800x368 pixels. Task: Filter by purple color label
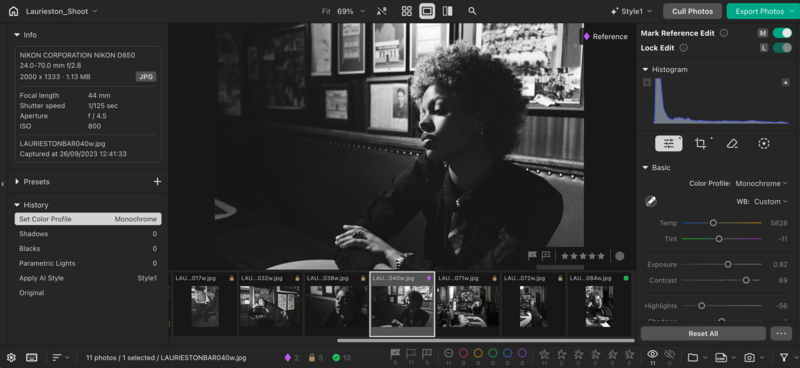click(x=522, y=353)
